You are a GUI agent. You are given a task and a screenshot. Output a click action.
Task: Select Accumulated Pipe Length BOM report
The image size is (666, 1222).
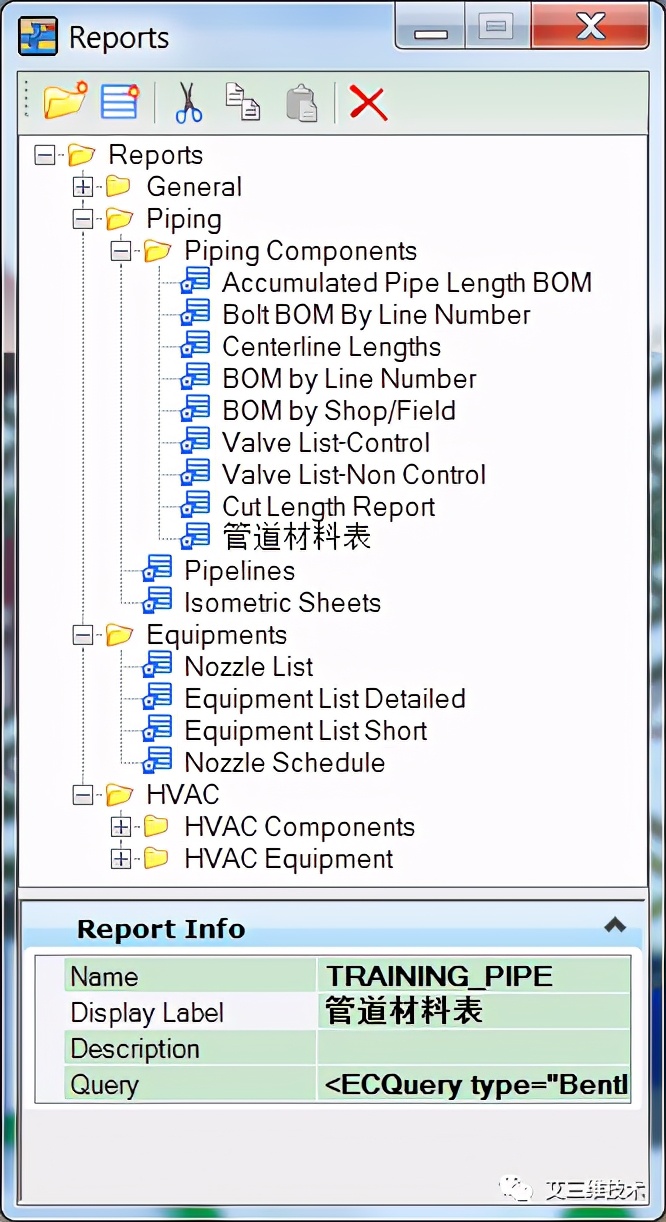click(x=407, y=283)
